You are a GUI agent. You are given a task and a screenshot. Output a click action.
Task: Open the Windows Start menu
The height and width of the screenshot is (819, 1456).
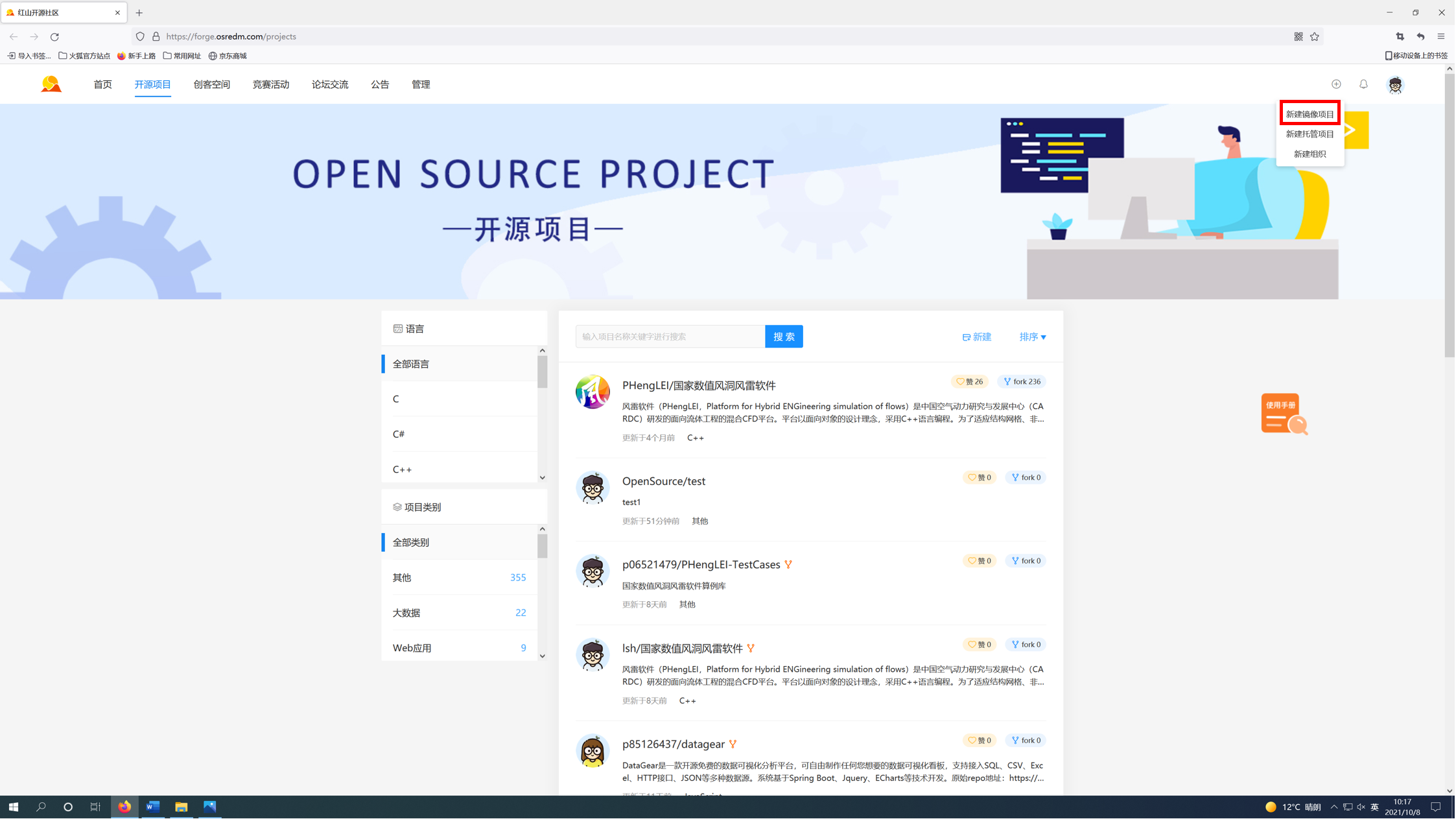14,807
